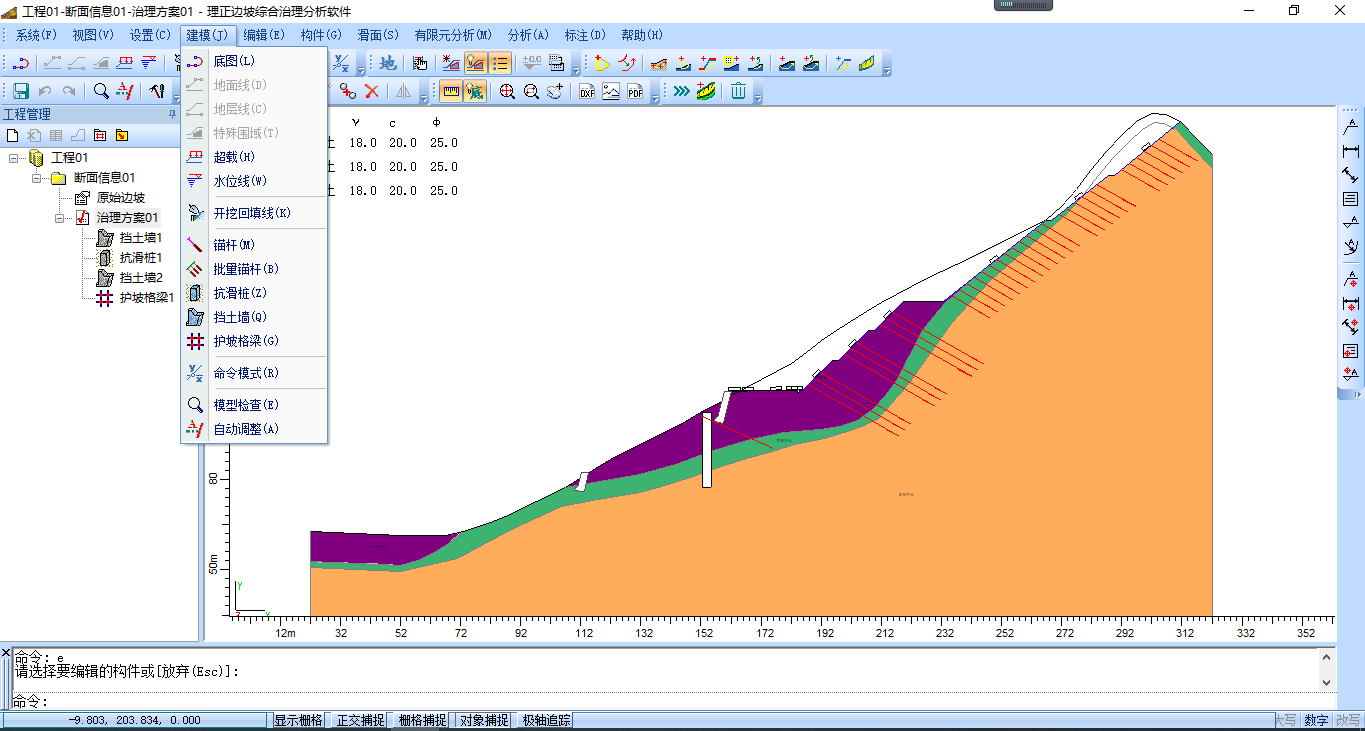Close the command panel with X
Image resolution: width=1365 pixels, height=731 pixels.
click(x=6, y=653)
